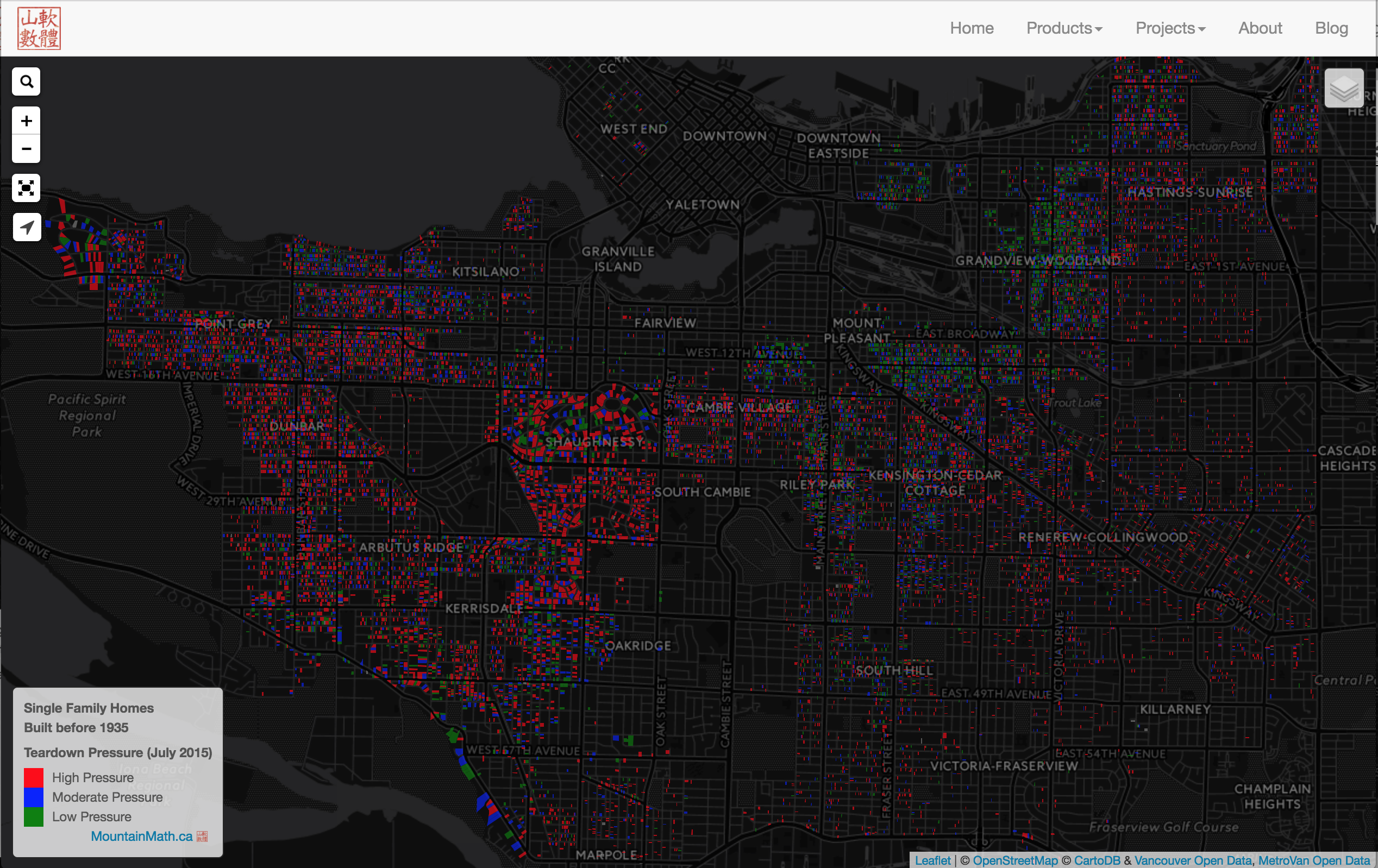Image resolution: width=1378 pixels, height=868 pixels.
Task: Click small logo icon beside MountainMath.ca
Action: click(202, 836)
